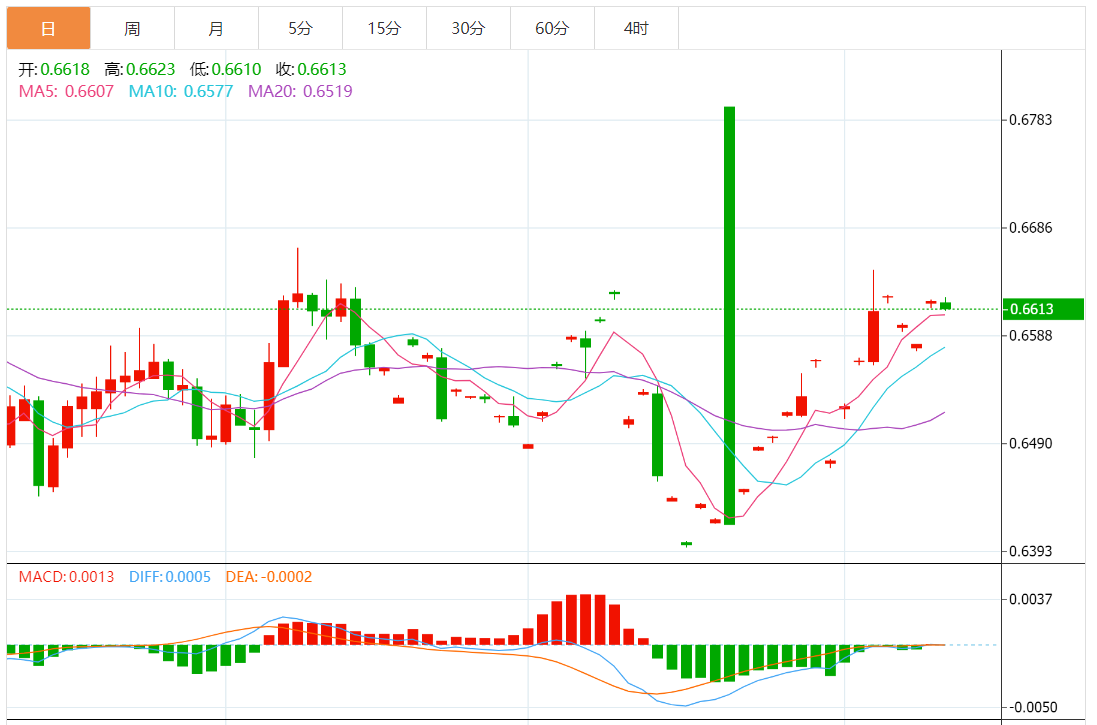This screenshot has width=1097, height=725.
Task: Click the 0.6783 price axis label
Action: coord(1030,120)
